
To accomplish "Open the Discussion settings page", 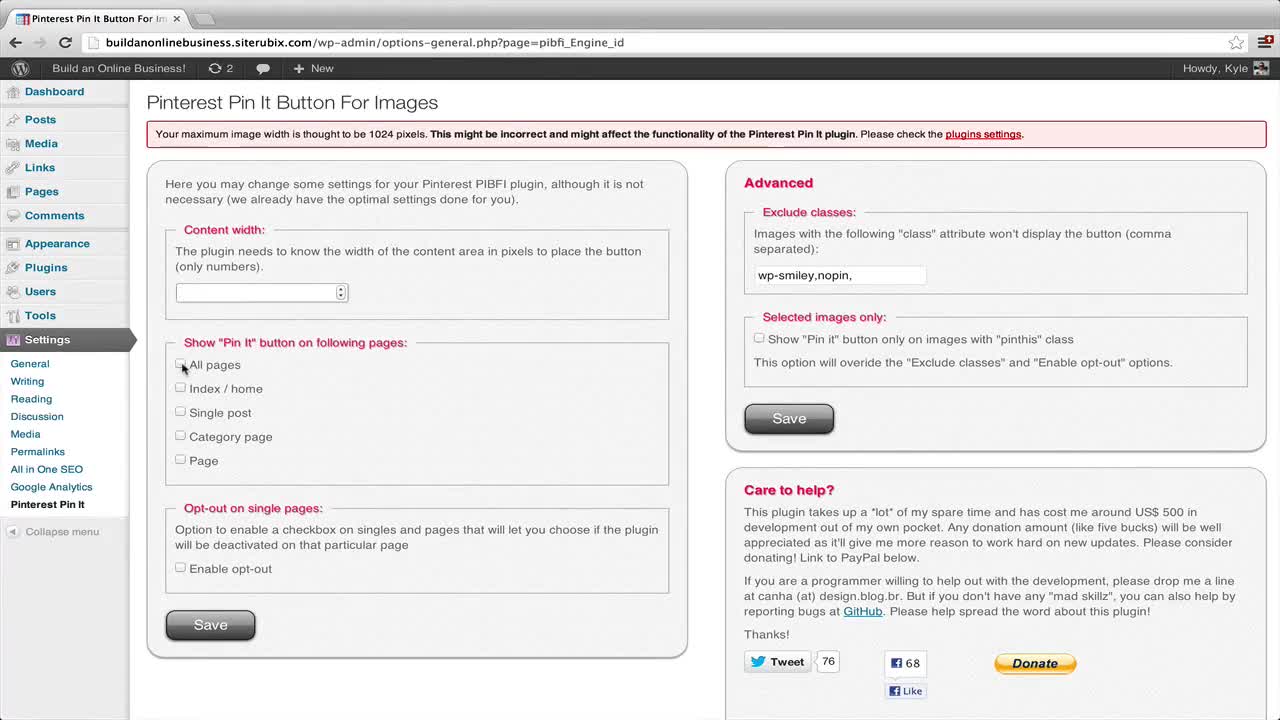I will click(x=37, y=417).
